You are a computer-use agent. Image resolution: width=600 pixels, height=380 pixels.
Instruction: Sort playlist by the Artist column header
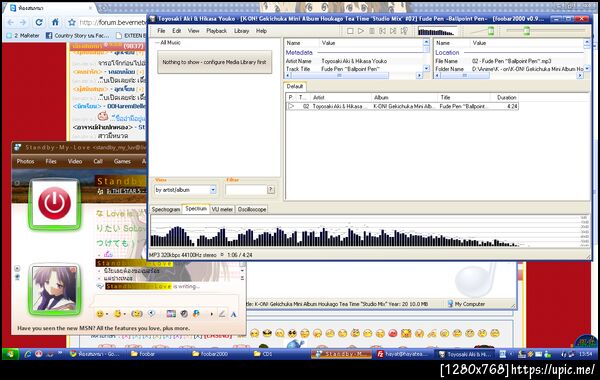pos(340,98)
